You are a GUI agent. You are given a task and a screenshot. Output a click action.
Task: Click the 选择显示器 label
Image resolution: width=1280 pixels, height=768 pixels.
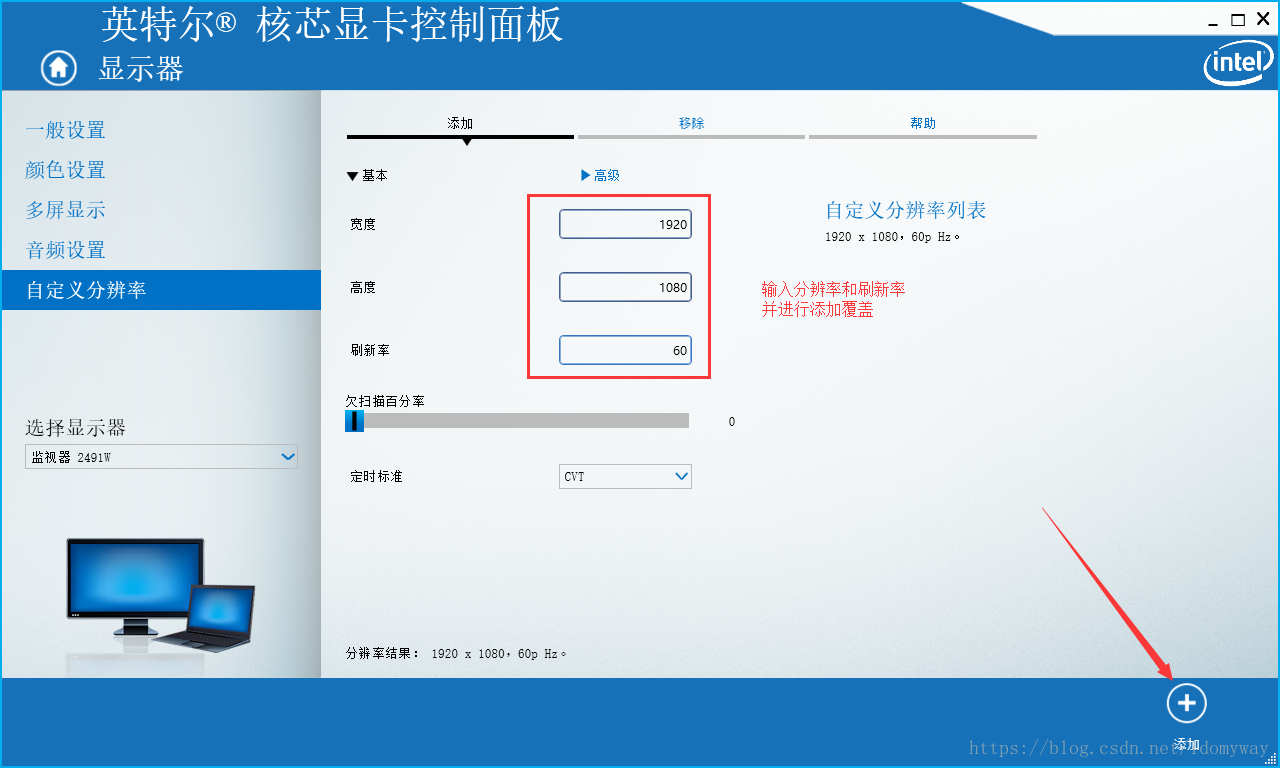[76, 428]
